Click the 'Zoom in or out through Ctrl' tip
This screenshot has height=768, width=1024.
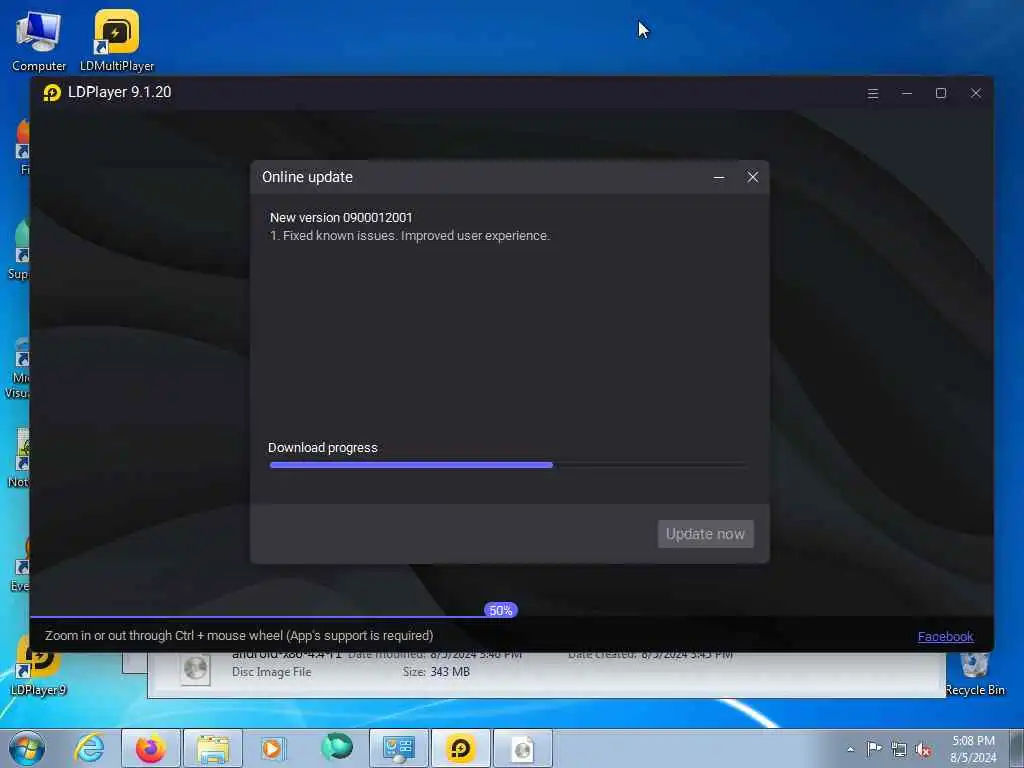(x=239, y=635)
